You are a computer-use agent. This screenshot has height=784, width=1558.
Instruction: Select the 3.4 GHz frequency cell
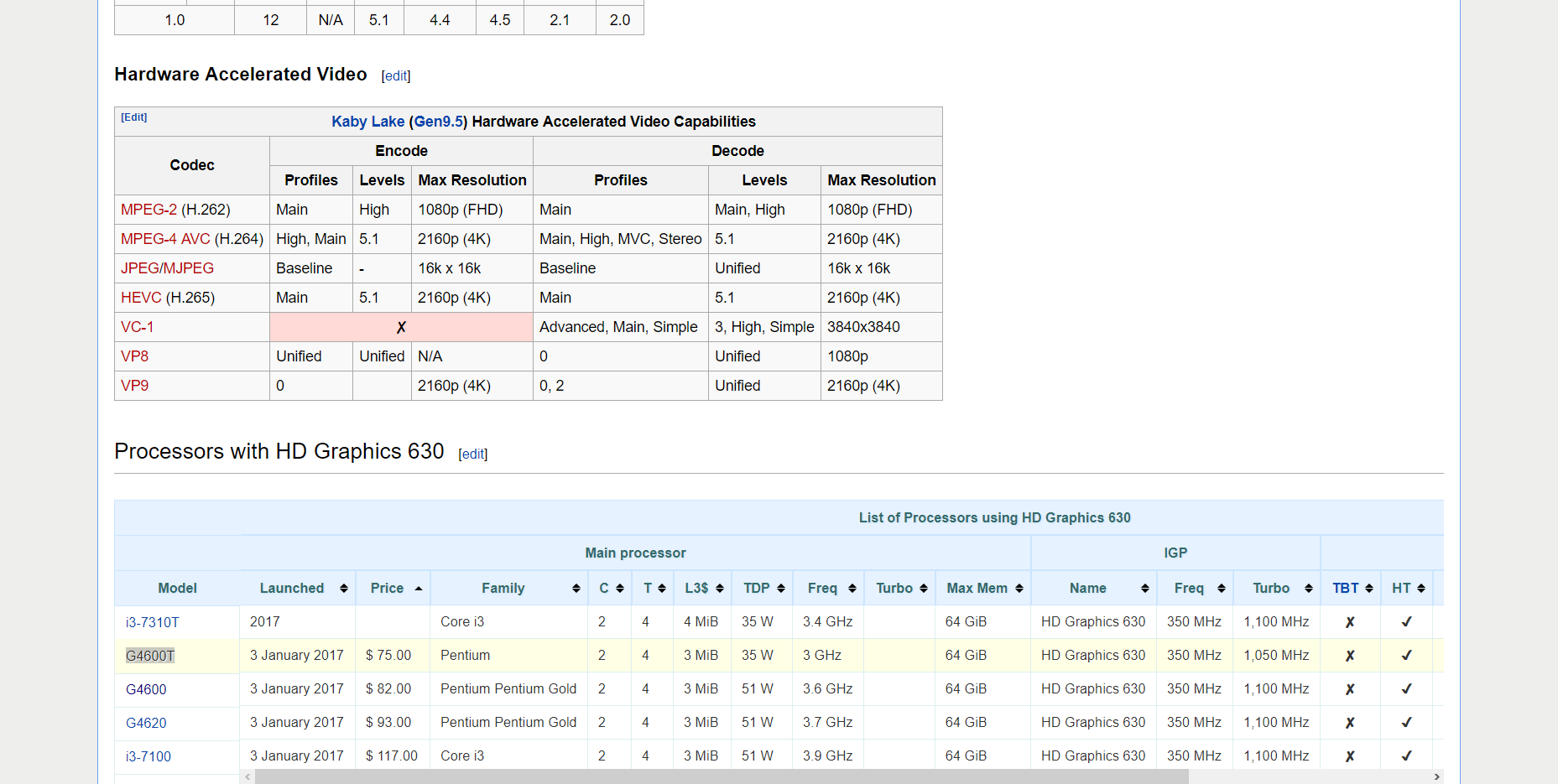pos(828,621)
